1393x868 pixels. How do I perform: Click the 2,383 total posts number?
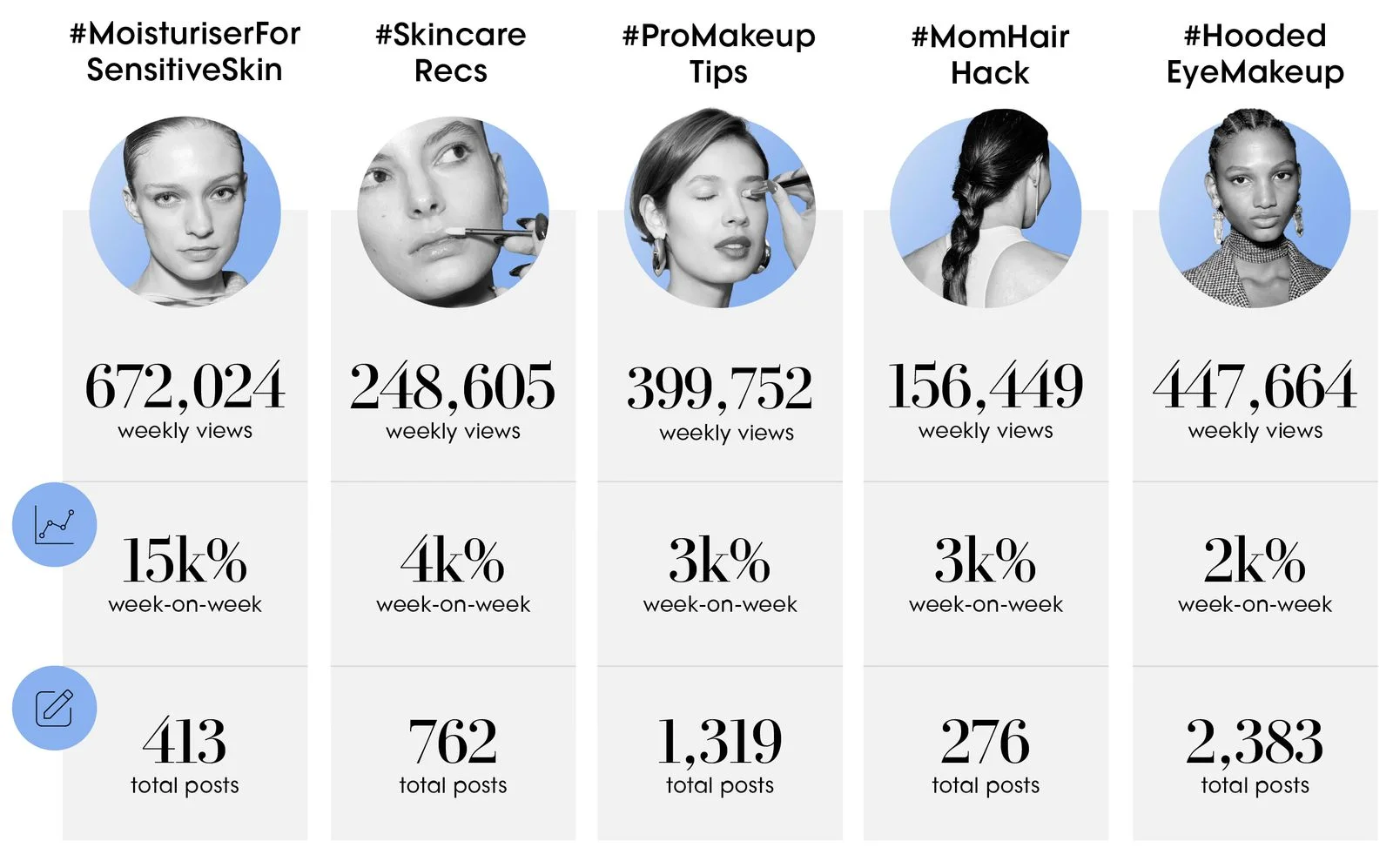[x=1255, y=742]
